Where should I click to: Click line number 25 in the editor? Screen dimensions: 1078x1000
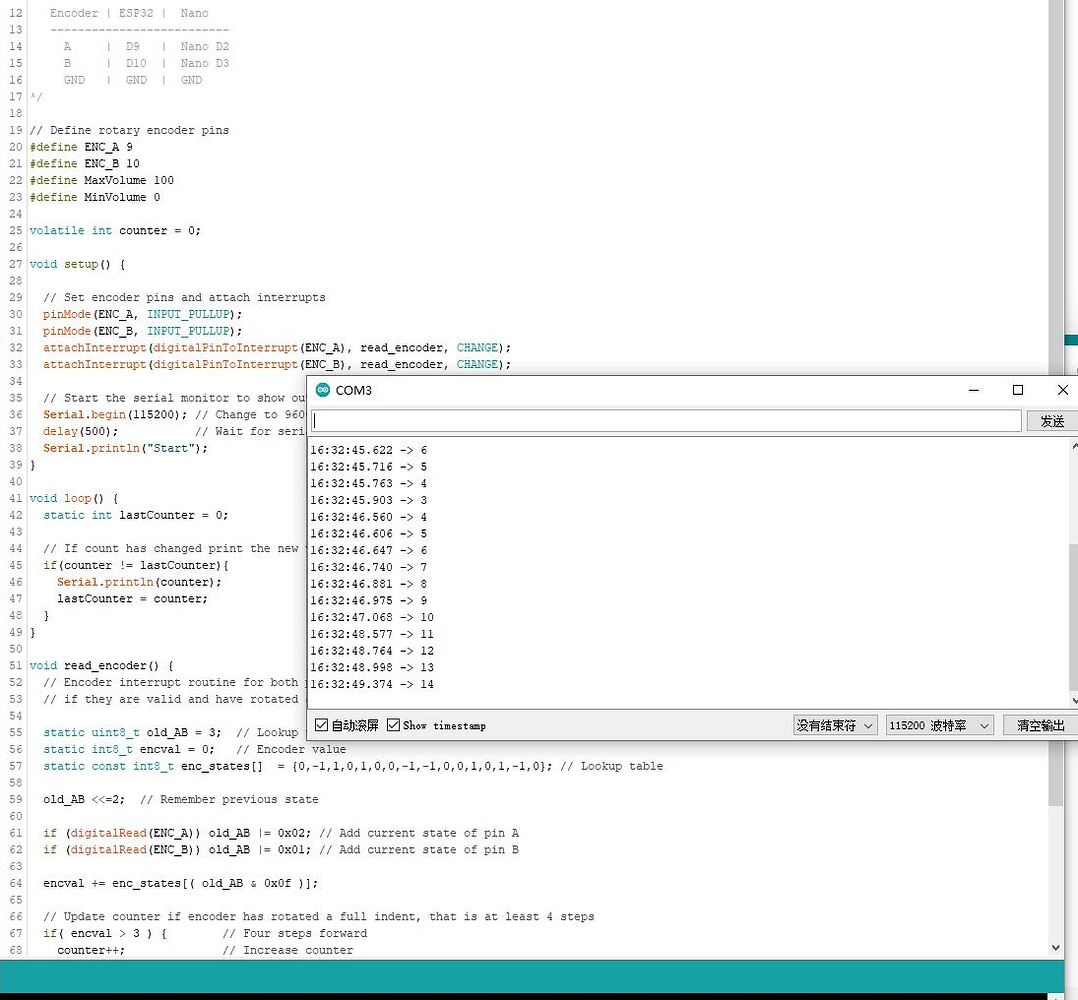(x=15, y=230)
